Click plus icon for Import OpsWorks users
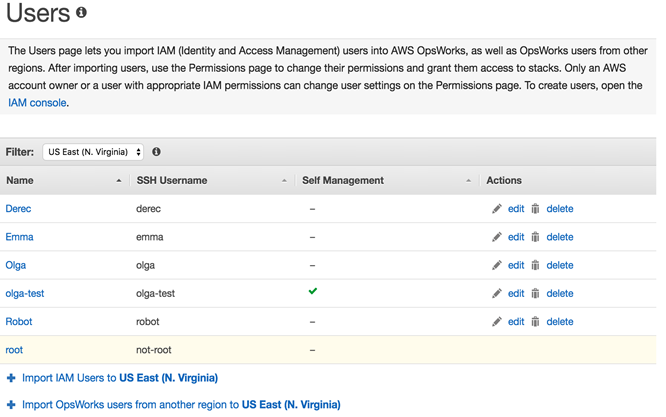This screenshot has width=666, height=417. coord(11,405)
